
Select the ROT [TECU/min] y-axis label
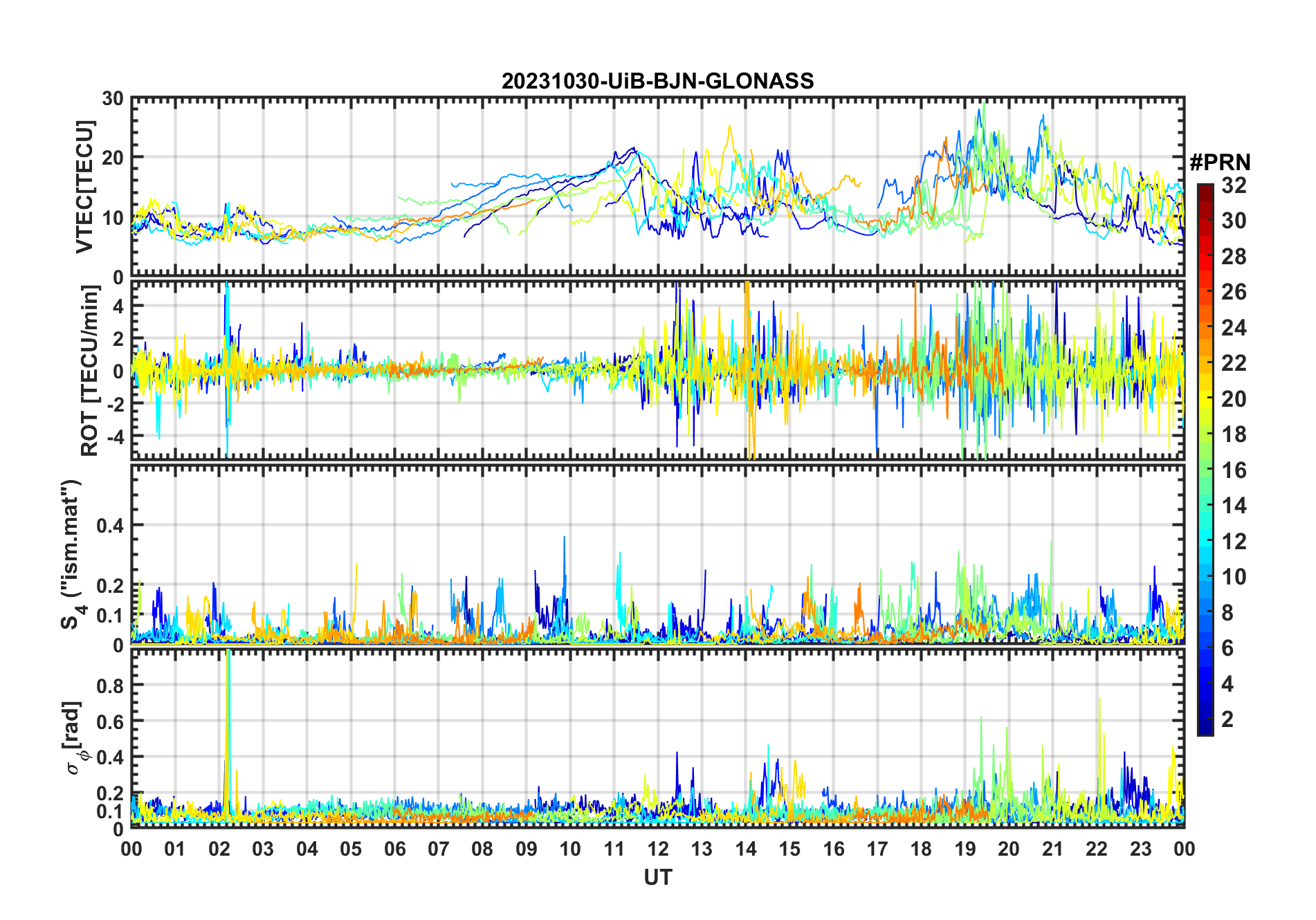90,371
